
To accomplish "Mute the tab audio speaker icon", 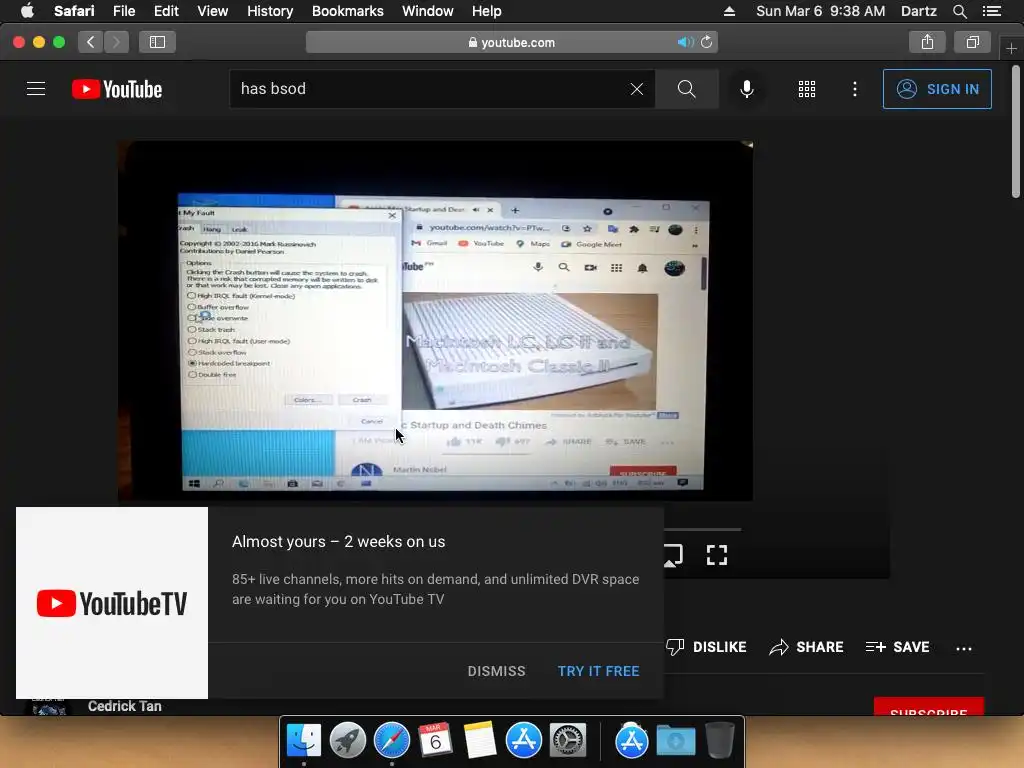I will [x=684, y=42].
